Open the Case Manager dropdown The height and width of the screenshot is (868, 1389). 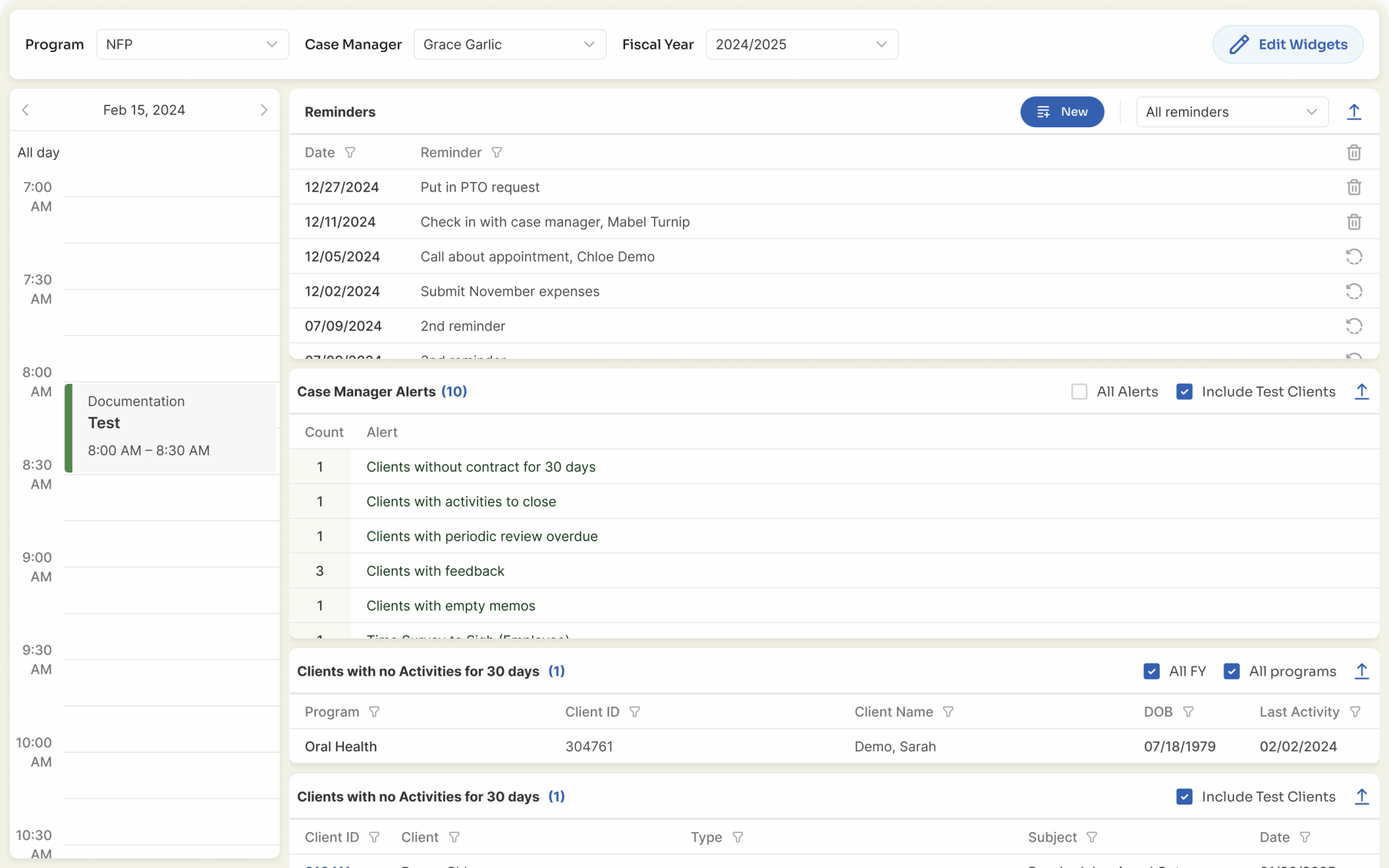tap(509, 44)
